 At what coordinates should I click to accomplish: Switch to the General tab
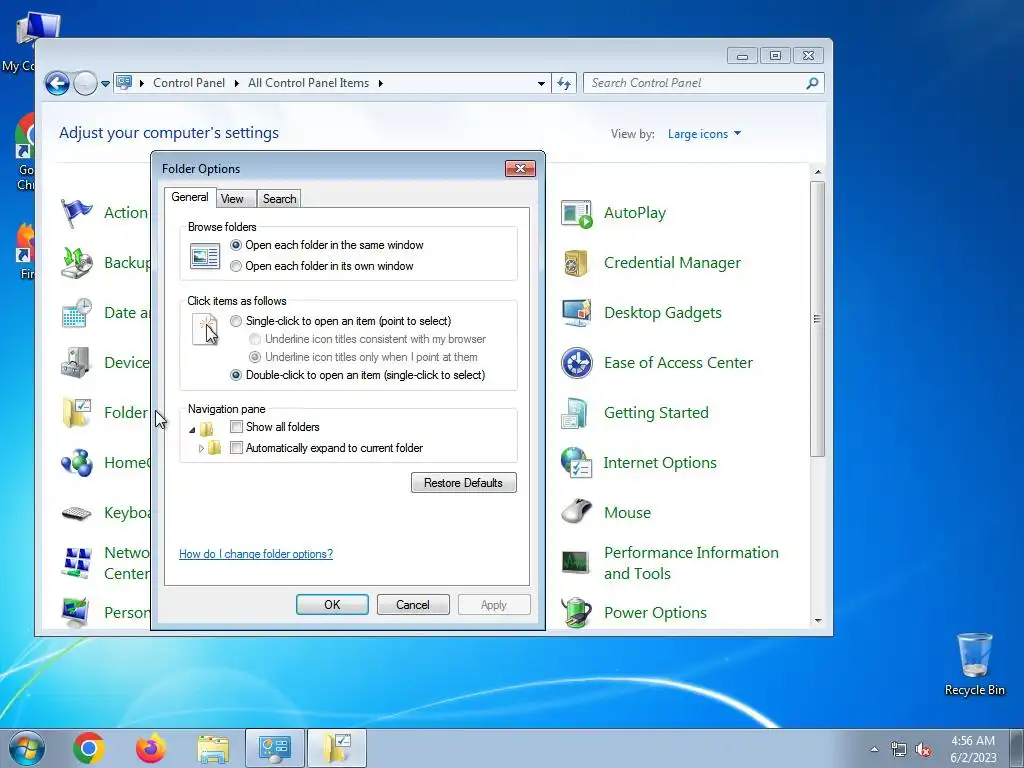190,197
